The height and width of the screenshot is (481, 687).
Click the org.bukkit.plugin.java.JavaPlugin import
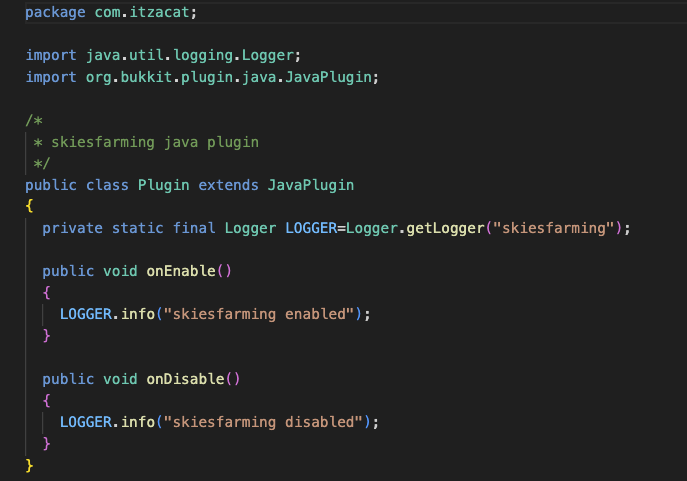pyautogui.click(x=231, y=76)
